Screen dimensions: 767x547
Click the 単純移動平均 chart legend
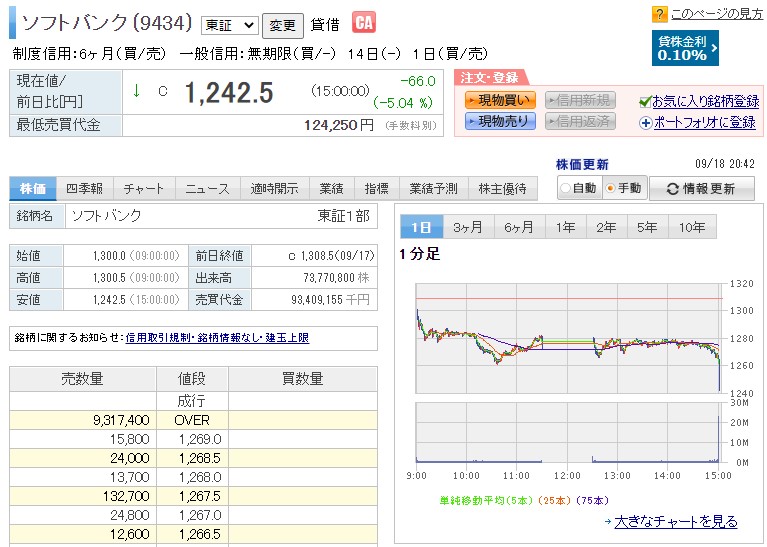(x=524, y=501)
